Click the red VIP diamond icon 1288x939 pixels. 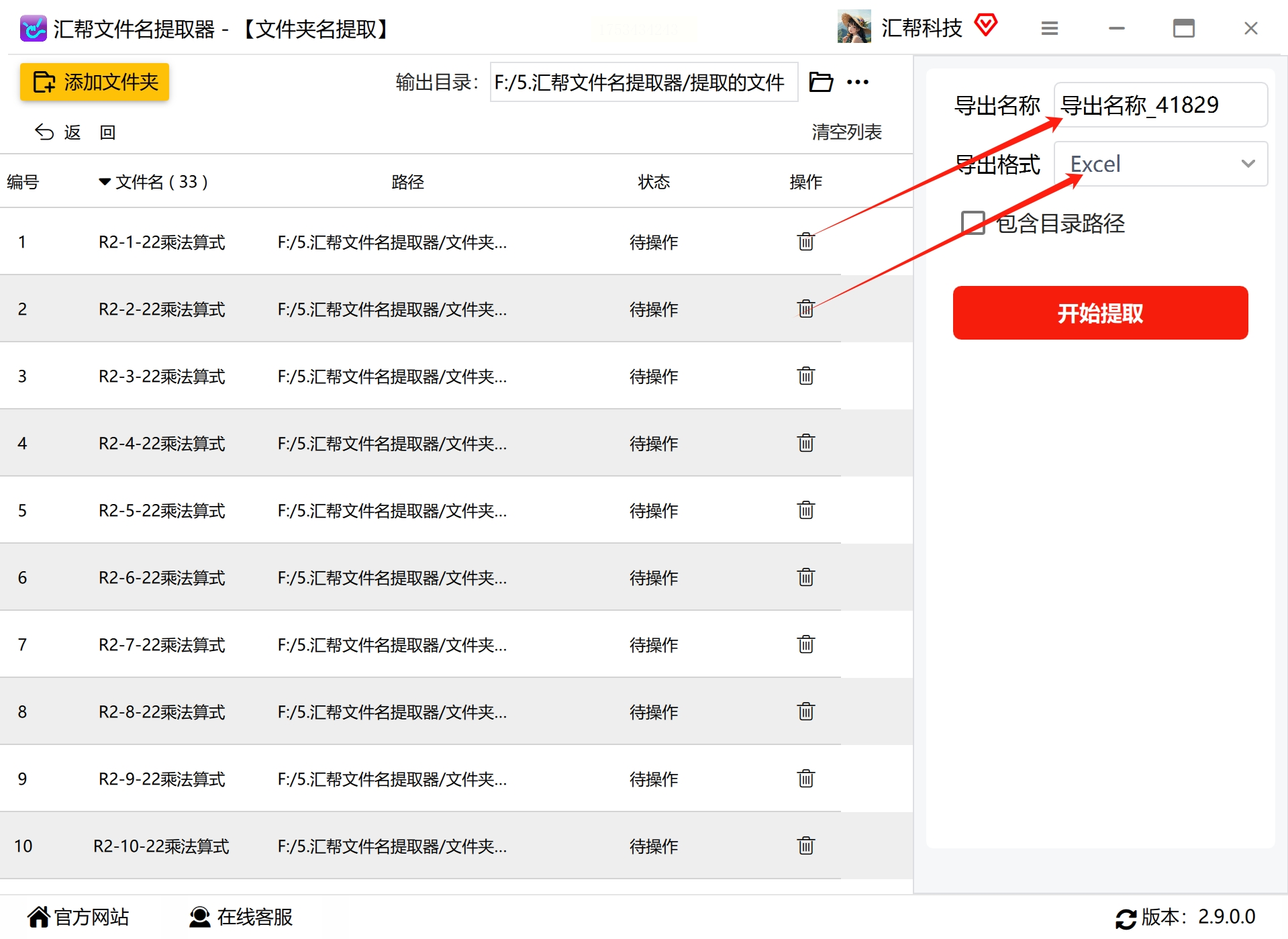[x=985, y=26]
